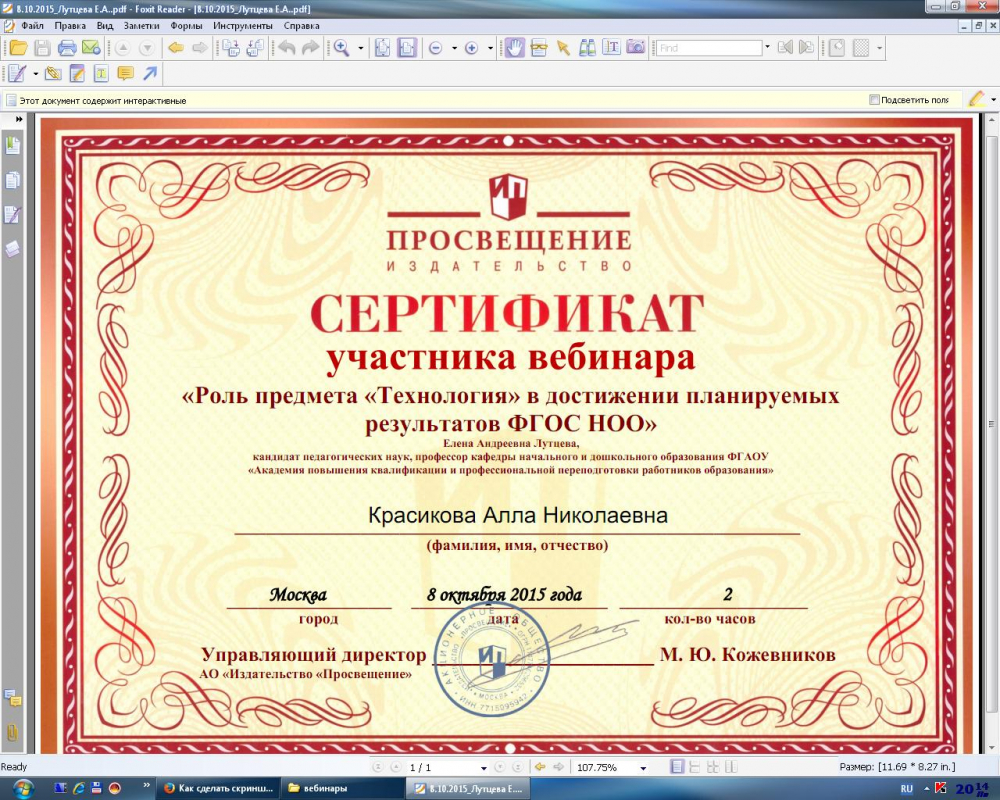Click the 'Ready' status bar text
1000x800 pixels.
tap(14, 767)
